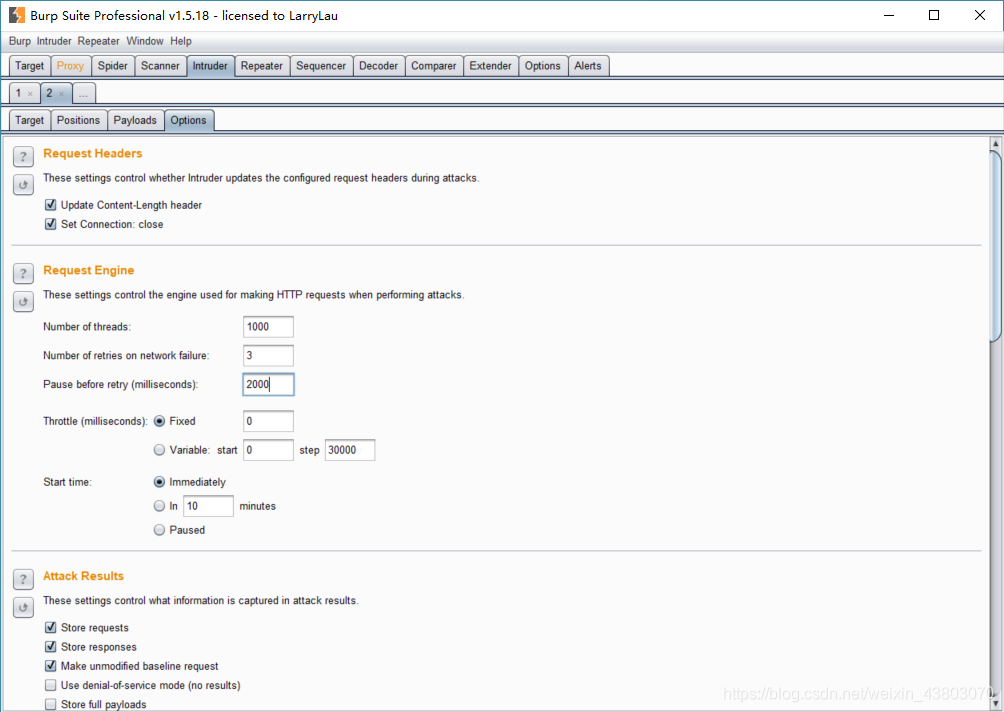Switch to the Extender tab
The width and height of the screenshot is (1004, 712).
coord(490,66)
